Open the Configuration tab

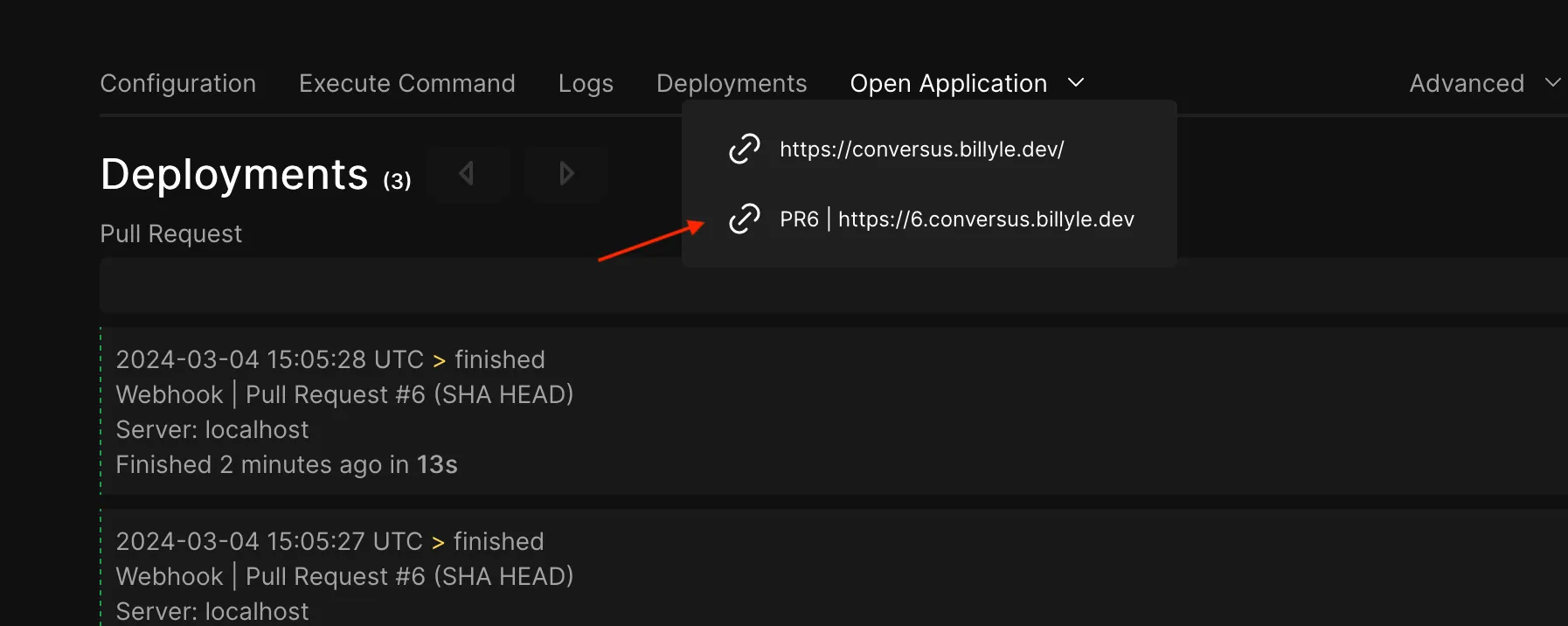(x=177, y=83)
